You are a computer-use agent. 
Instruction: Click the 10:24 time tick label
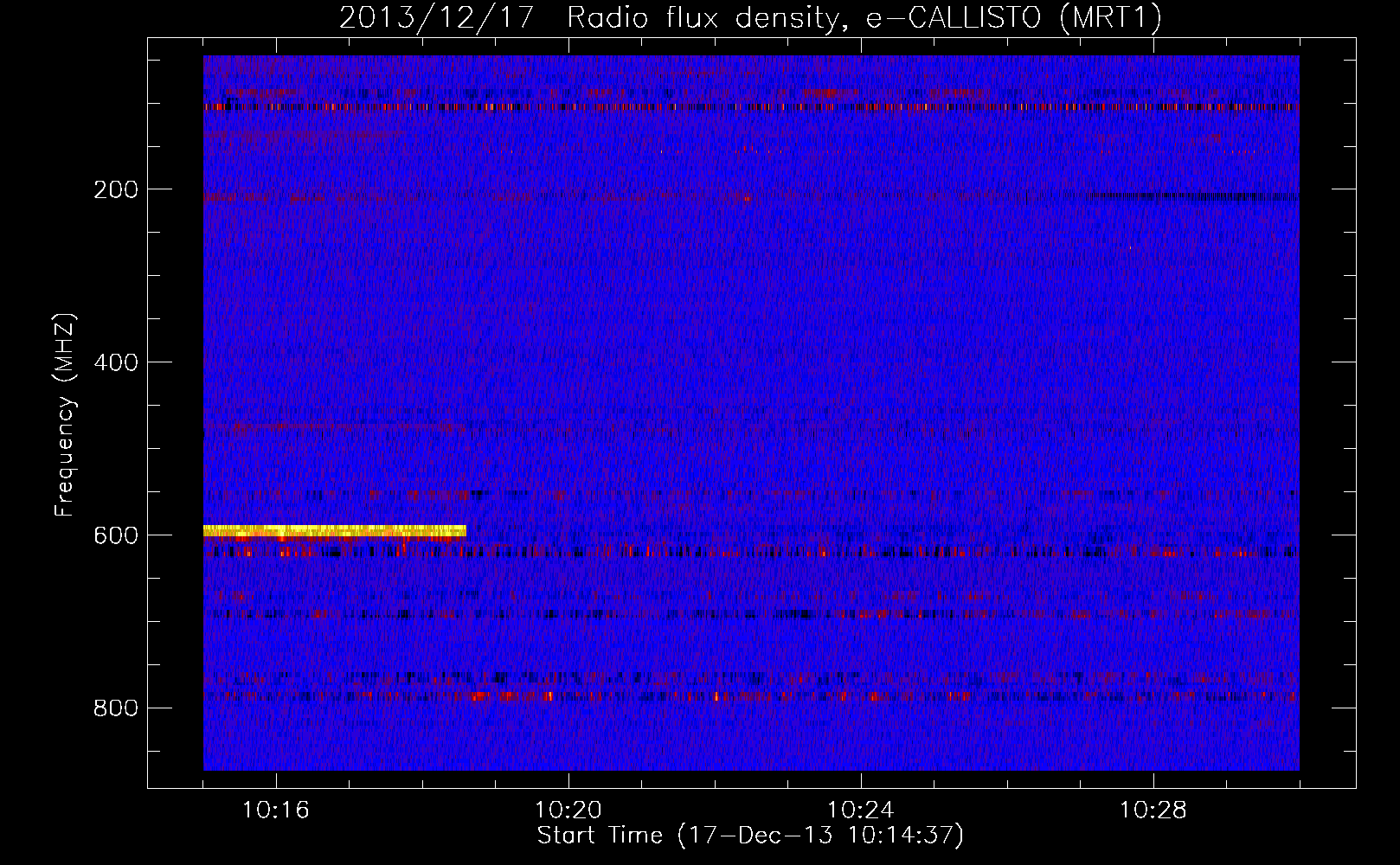861,811
